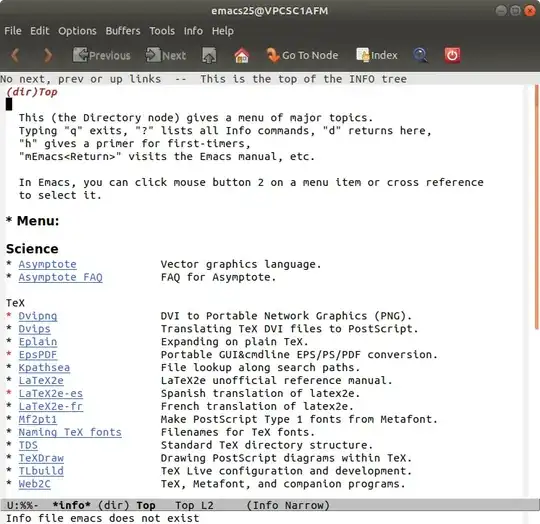Go back in history with left arrow
The height and width of the screenshot is (524, 540).
tap(15, 55)
